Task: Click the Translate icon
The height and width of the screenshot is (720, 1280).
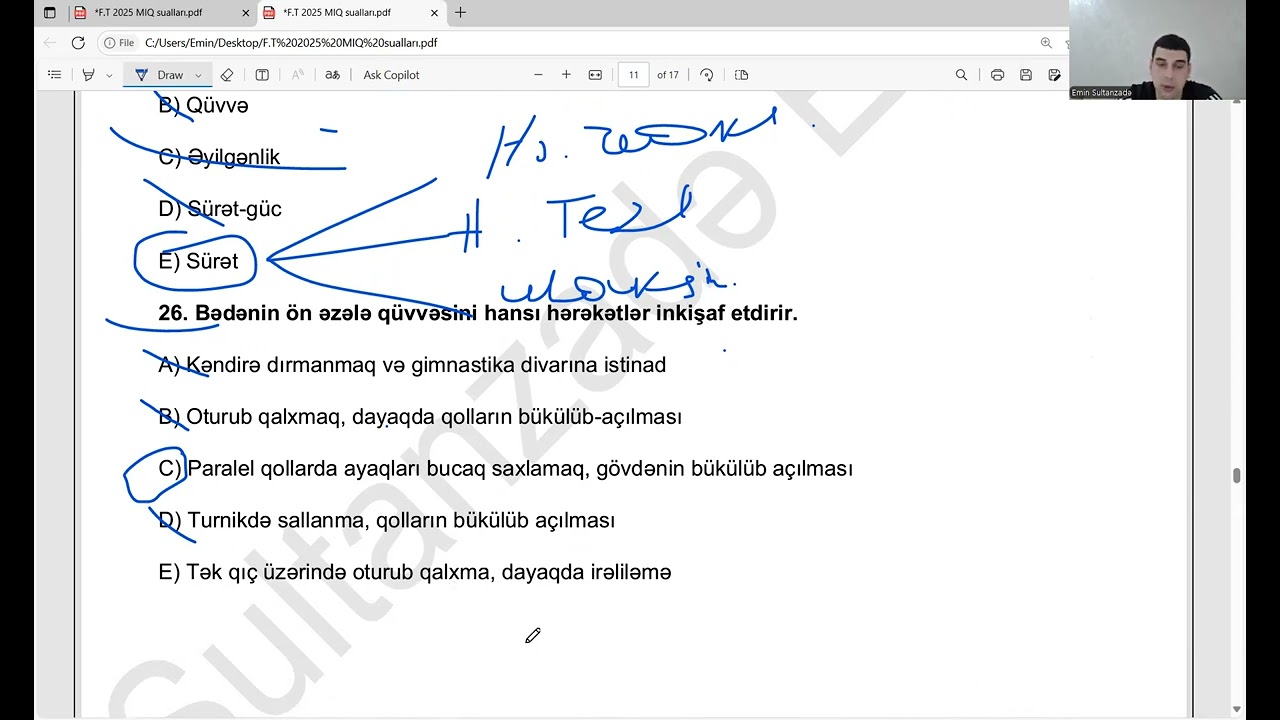Action: click(332, 75)
